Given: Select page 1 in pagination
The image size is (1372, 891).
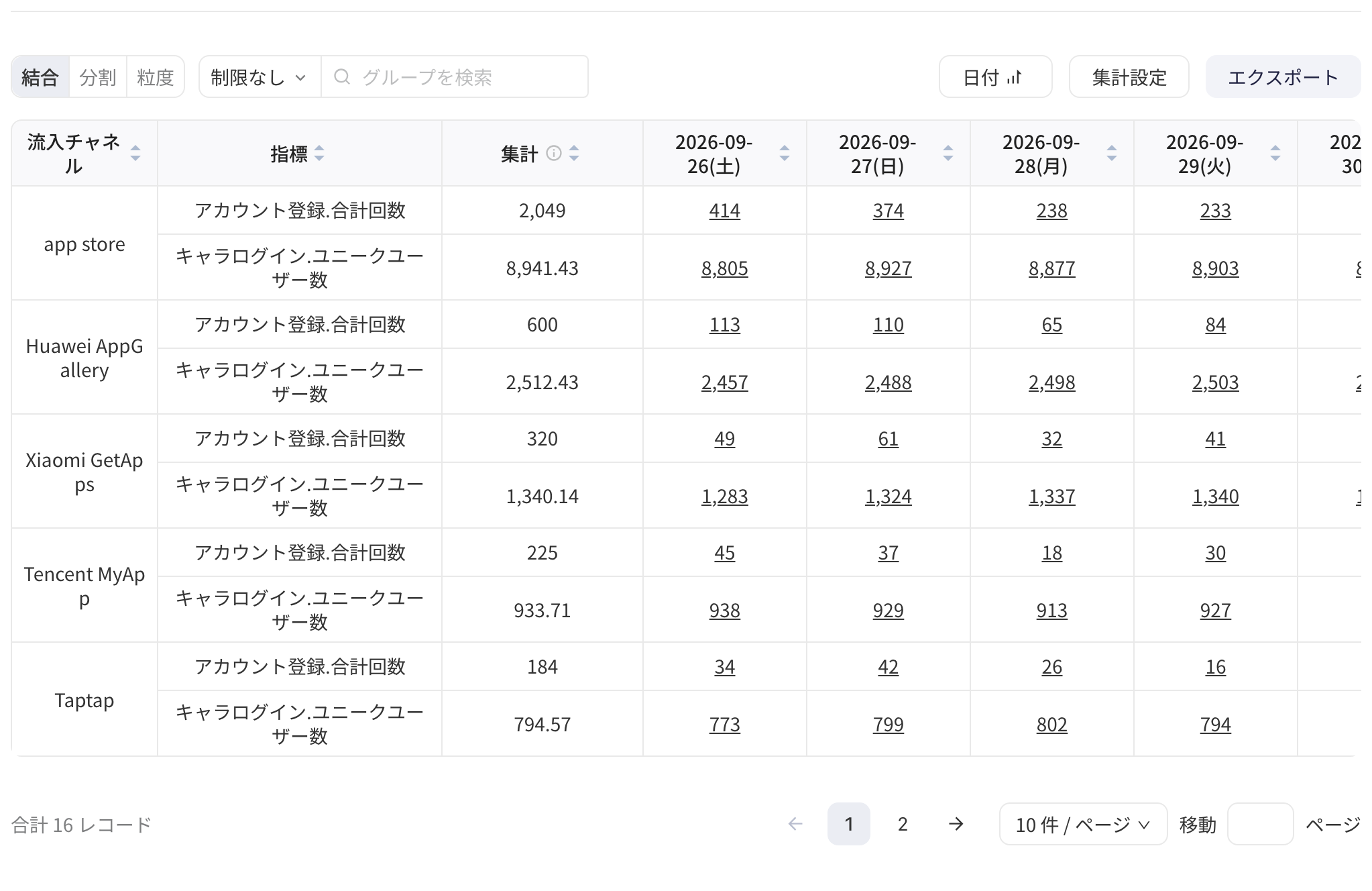Looking at the screenshot, I should click(x=849, y=824).
